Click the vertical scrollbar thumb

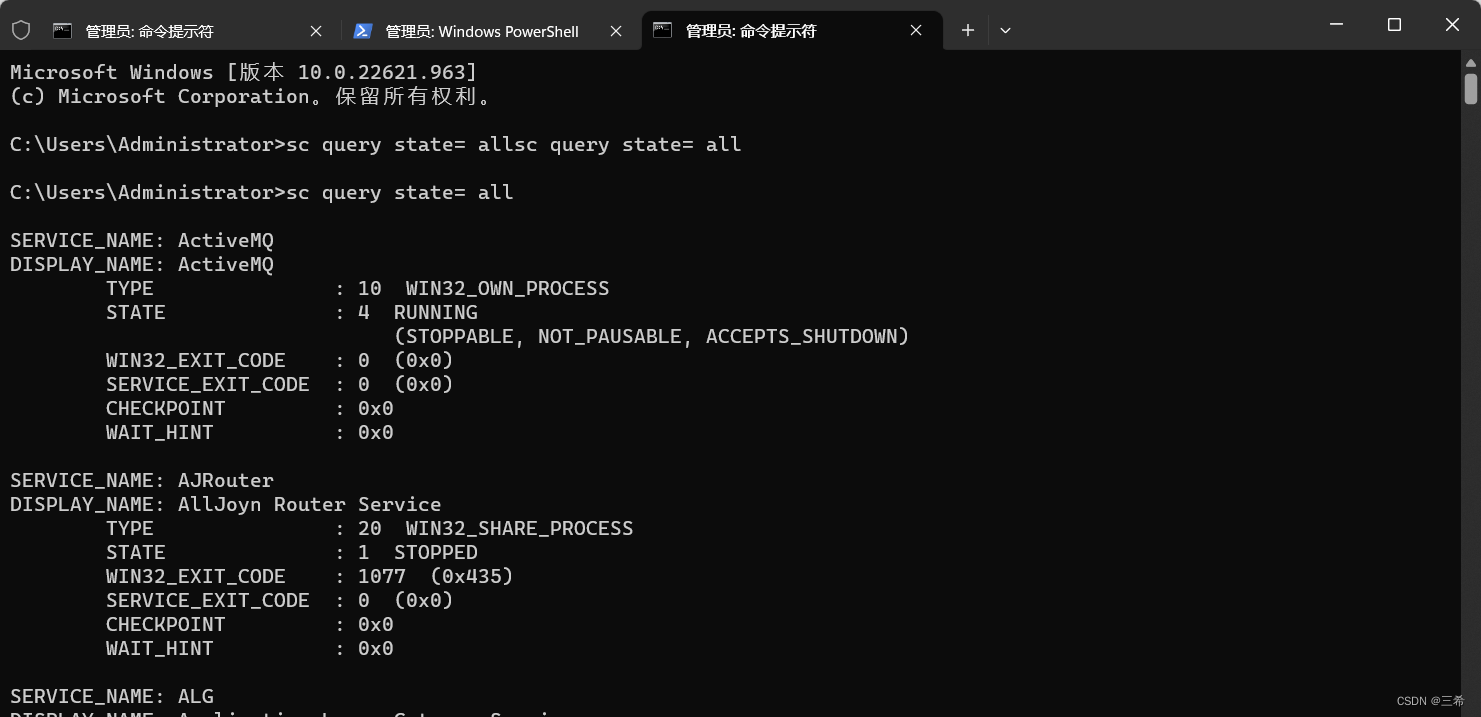[1470, 88]
